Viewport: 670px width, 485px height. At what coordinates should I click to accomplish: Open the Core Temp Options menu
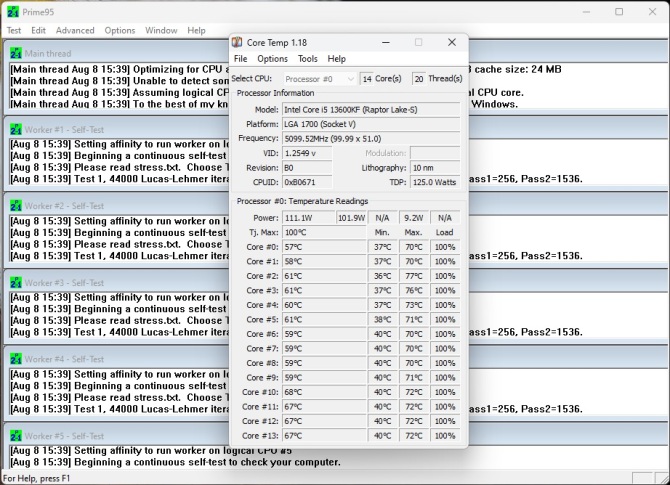click(x=272, y=59)
